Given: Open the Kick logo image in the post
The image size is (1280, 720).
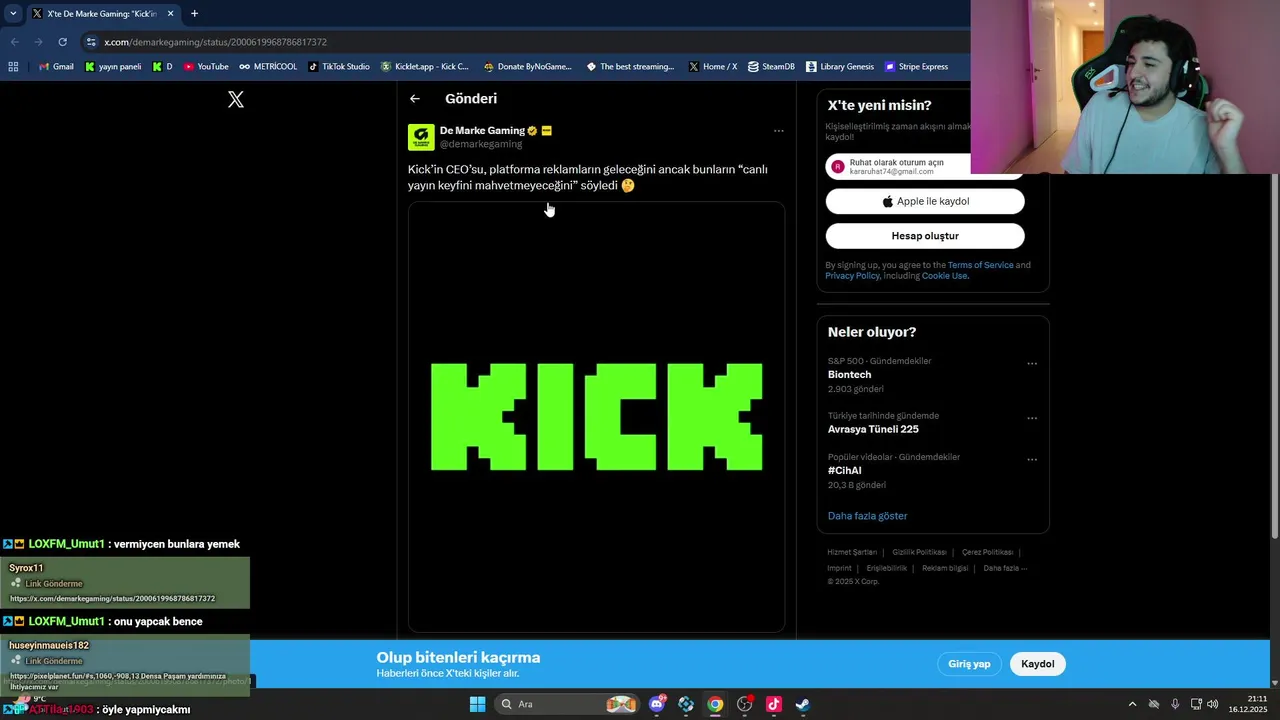Looking at the screenshot, I should (x=596, y=417).
